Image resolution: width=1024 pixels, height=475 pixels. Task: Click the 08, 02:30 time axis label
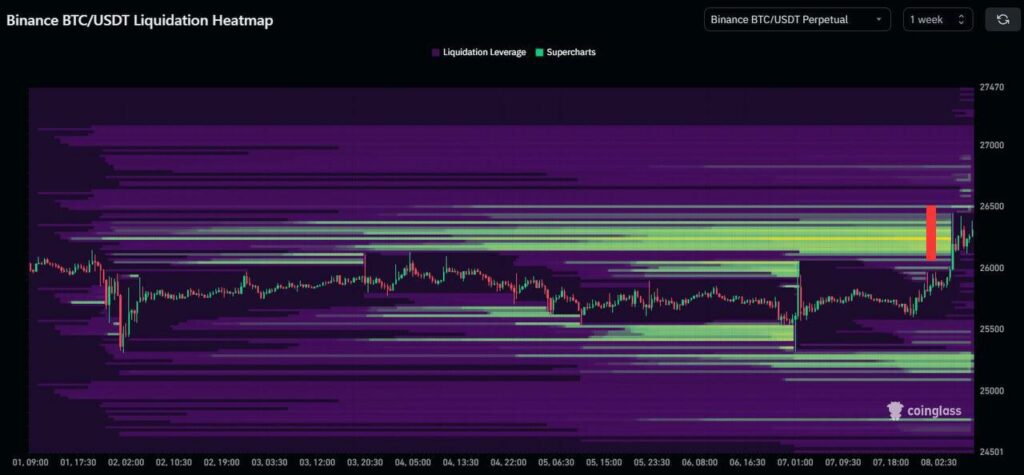(939, 463)
